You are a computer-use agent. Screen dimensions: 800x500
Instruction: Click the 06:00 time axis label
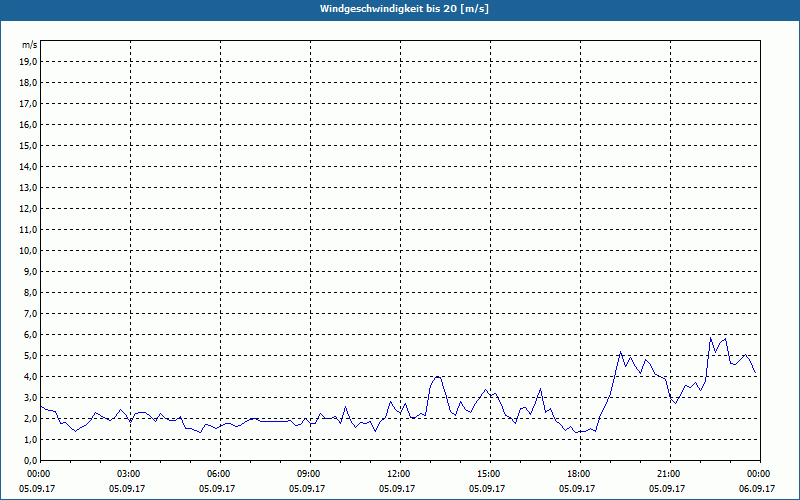[220, 474]
